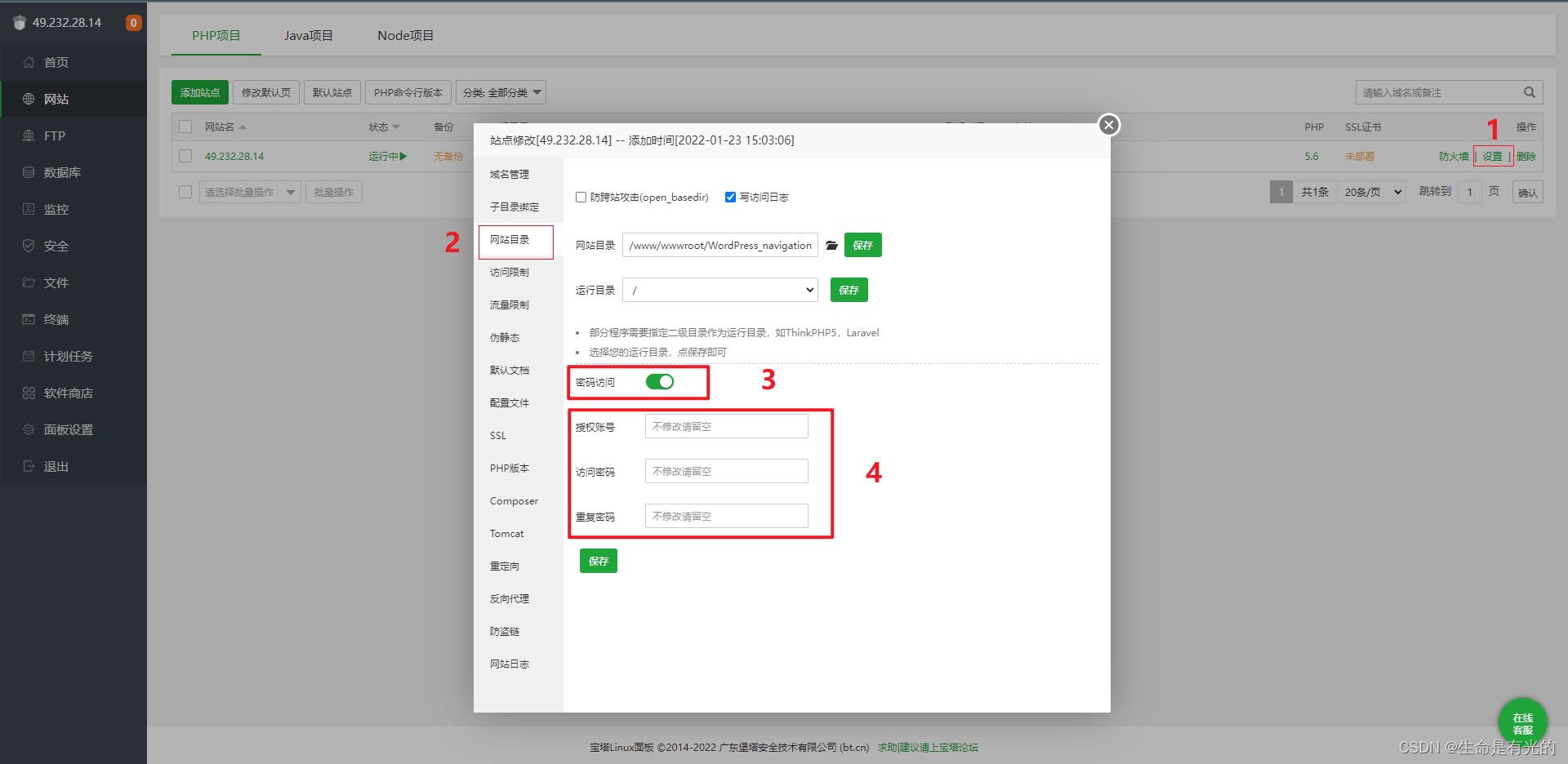Sort the table by 网站名 arrow
This screenshot has height=764, width=1568.
pyautogui.click(x=243, y=127)
